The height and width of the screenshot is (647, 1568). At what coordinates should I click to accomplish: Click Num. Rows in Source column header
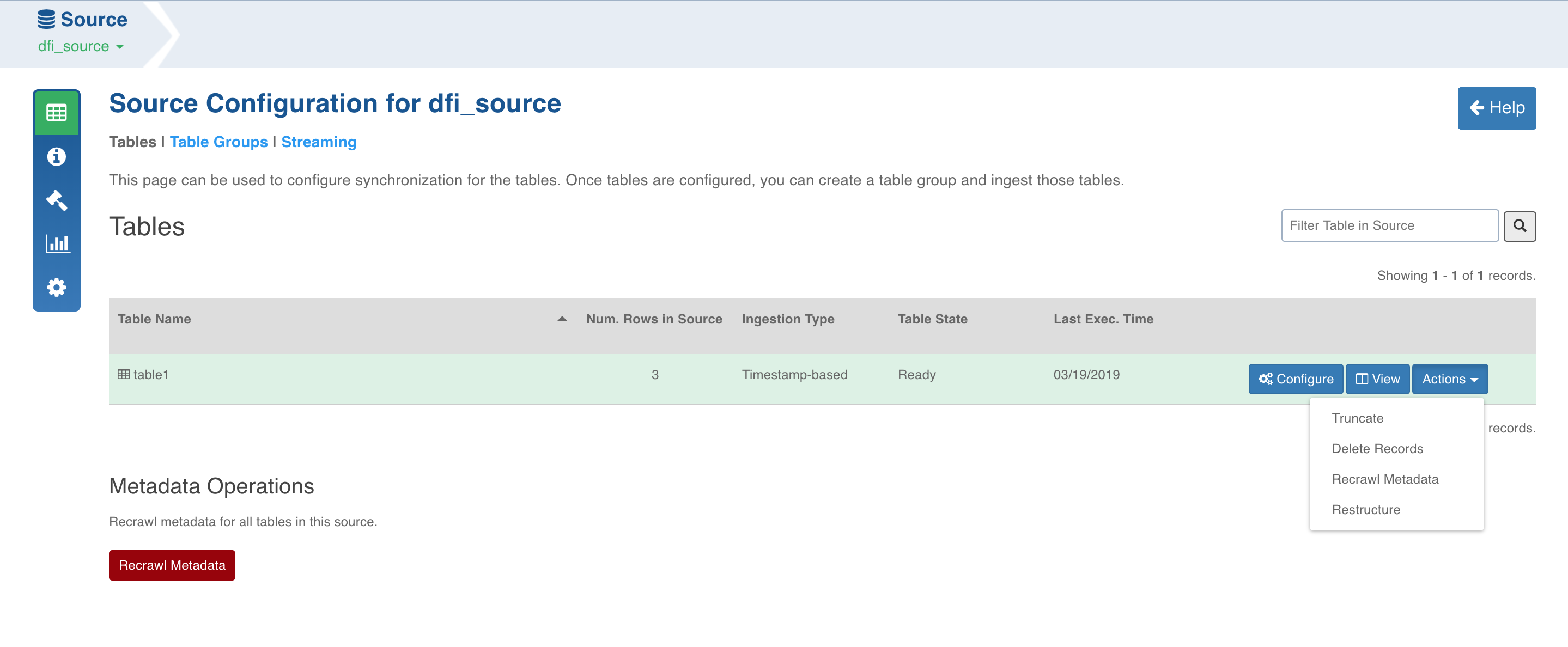654,319
